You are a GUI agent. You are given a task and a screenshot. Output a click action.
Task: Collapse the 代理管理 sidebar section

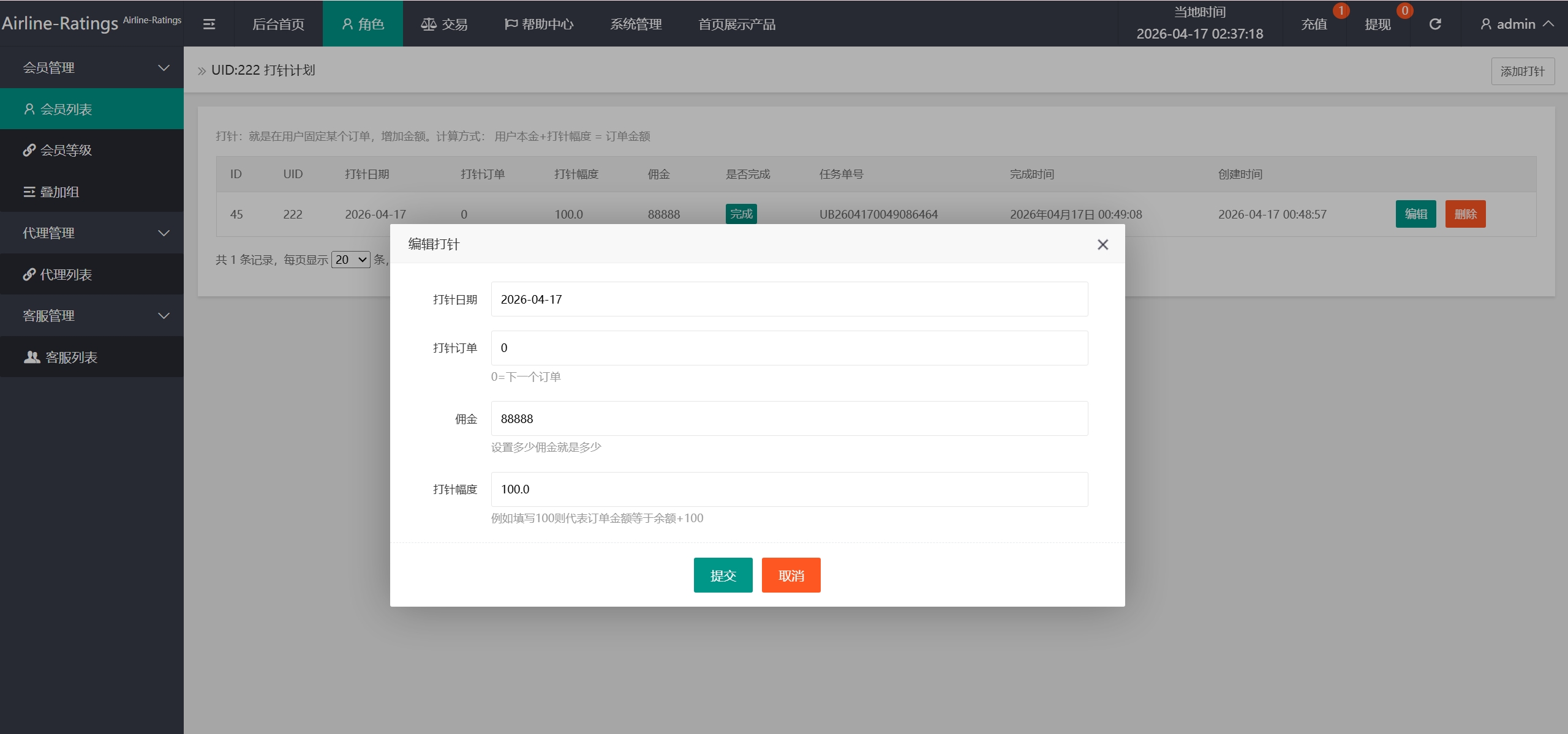tap(92, 233)
